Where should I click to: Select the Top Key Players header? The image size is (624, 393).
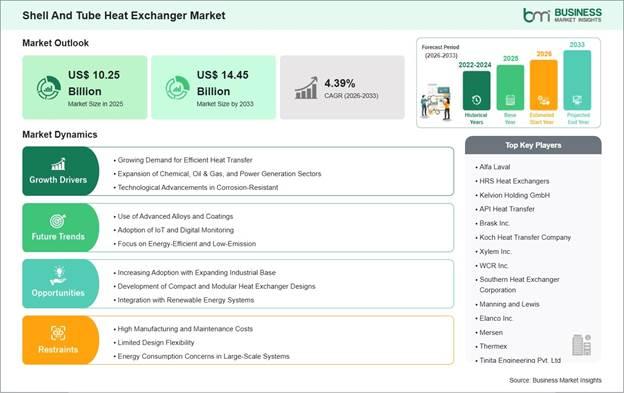[x=533, y=145]
